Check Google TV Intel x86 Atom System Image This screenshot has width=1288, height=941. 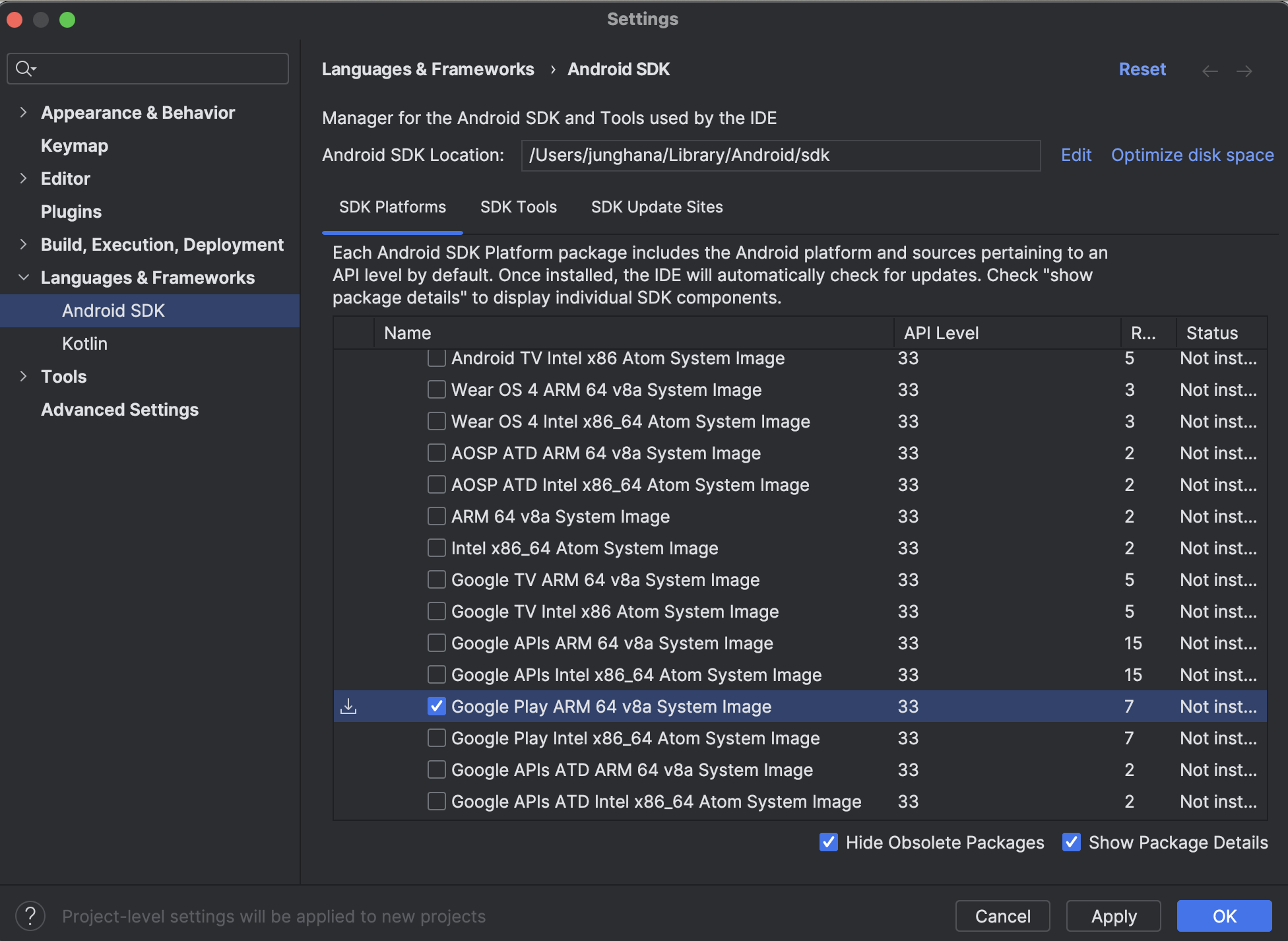tap(436, 612)
